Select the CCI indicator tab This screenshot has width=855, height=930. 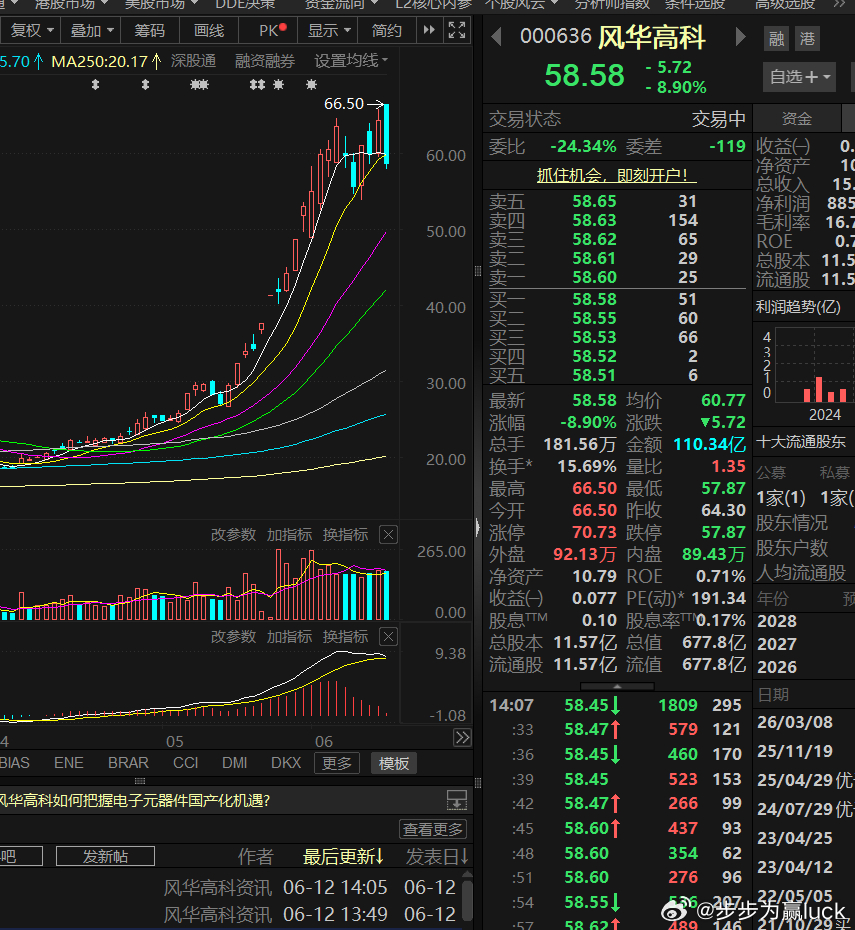(186, 763)
